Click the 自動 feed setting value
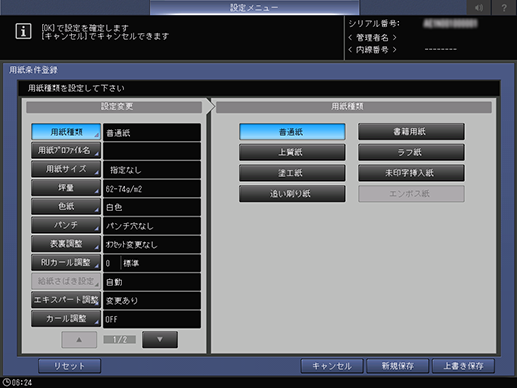This screenshot has height=388, width=517. (152, 282)
